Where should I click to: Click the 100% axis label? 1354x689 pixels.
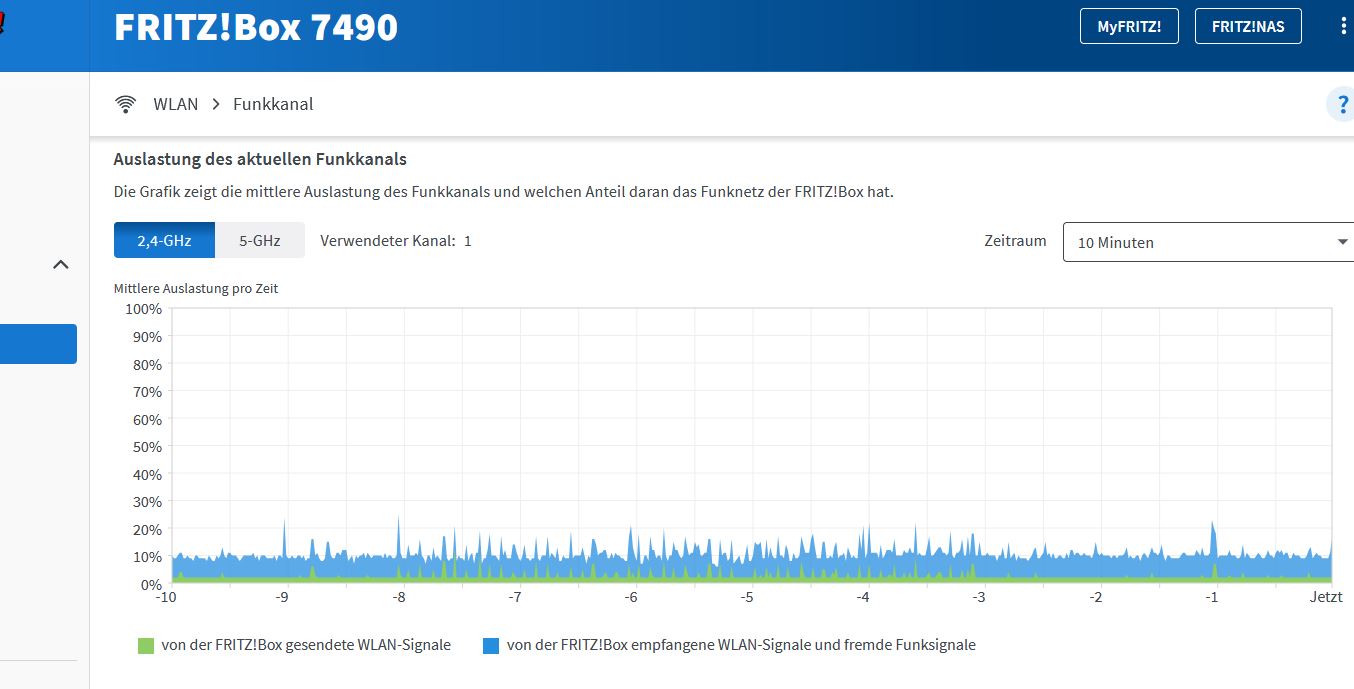[143, 309]
